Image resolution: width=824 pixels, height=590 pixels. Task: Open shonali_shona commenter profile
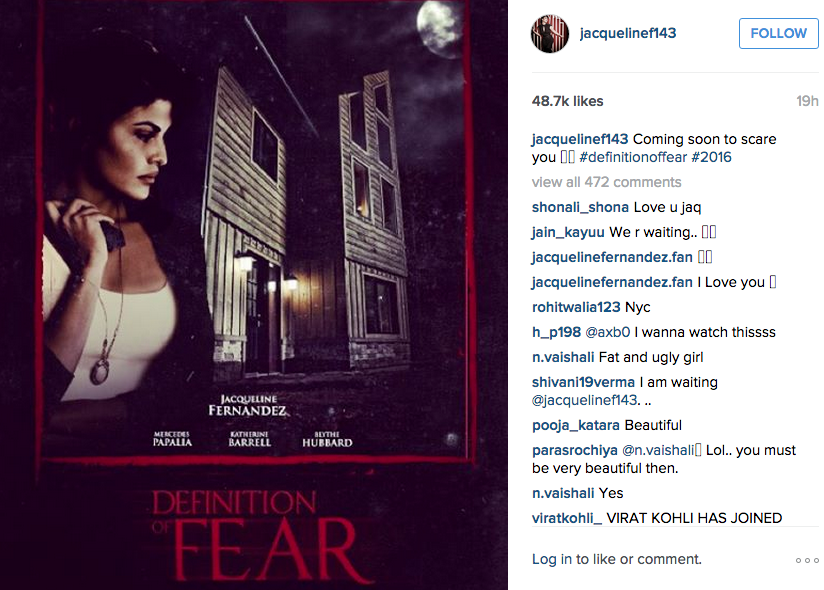coord(580,208)
